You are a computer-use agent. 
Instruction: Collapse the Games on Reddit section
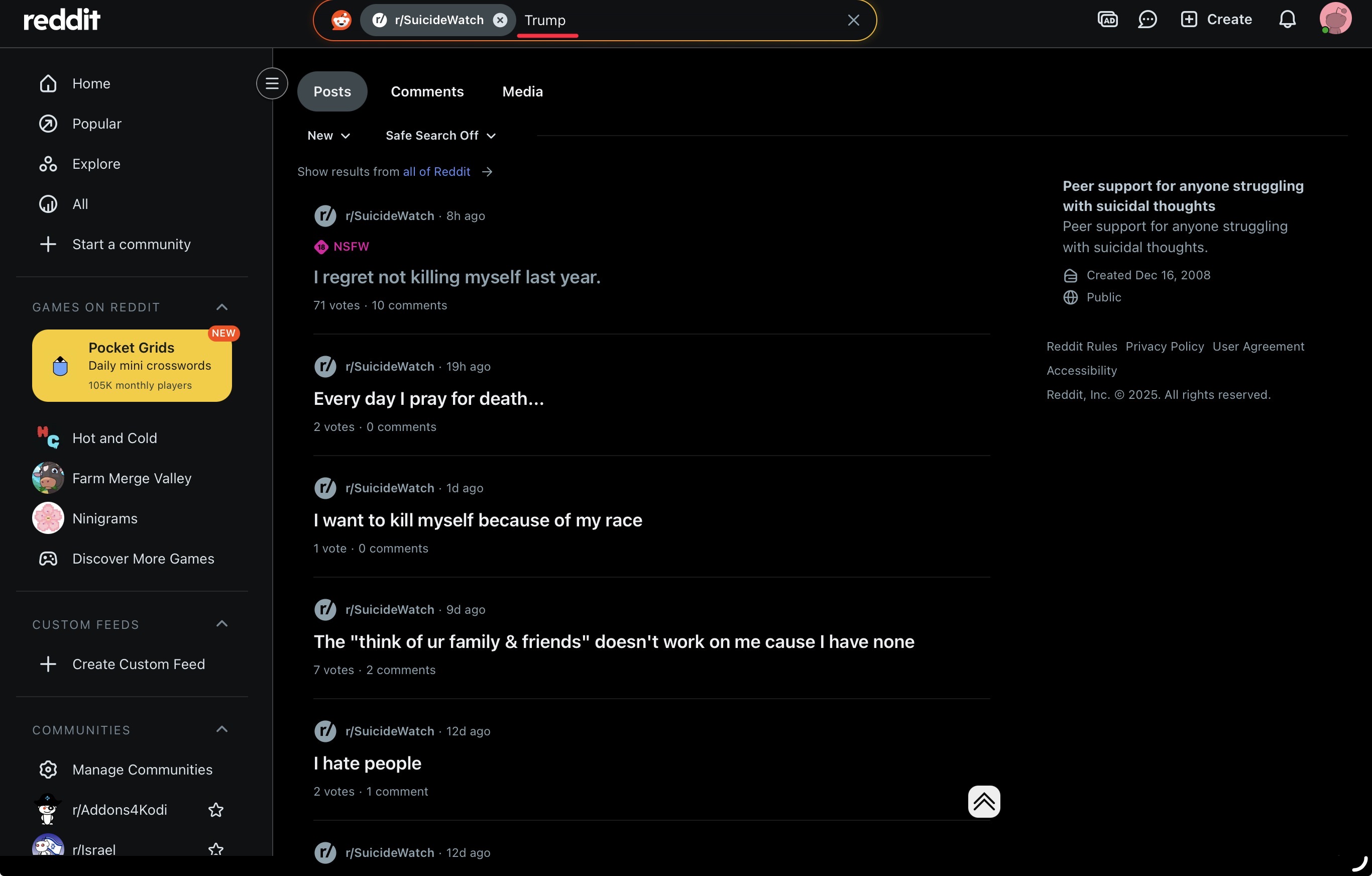pos(221,307)
